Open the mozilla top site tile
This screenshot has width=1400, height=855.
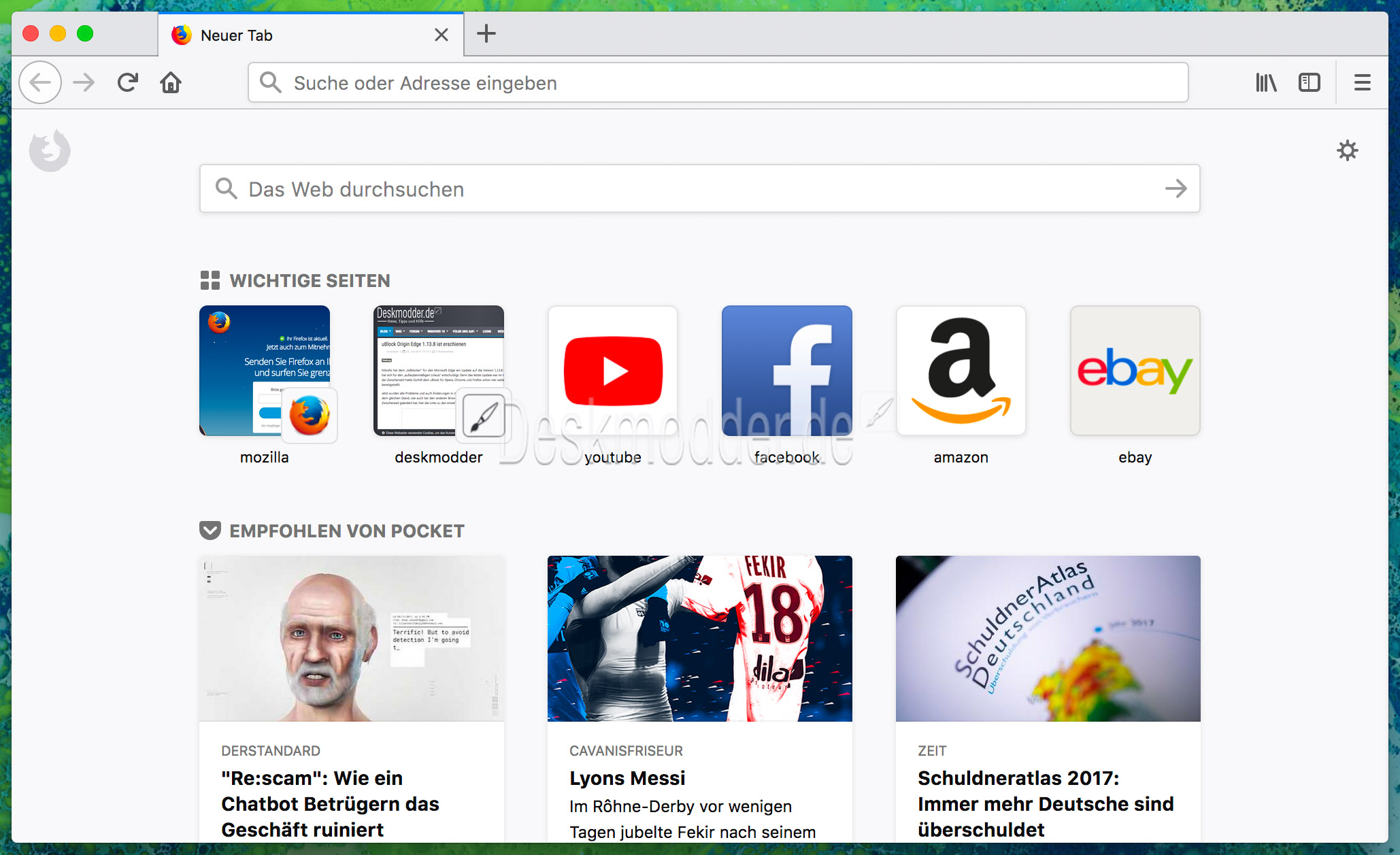(265, 371)
